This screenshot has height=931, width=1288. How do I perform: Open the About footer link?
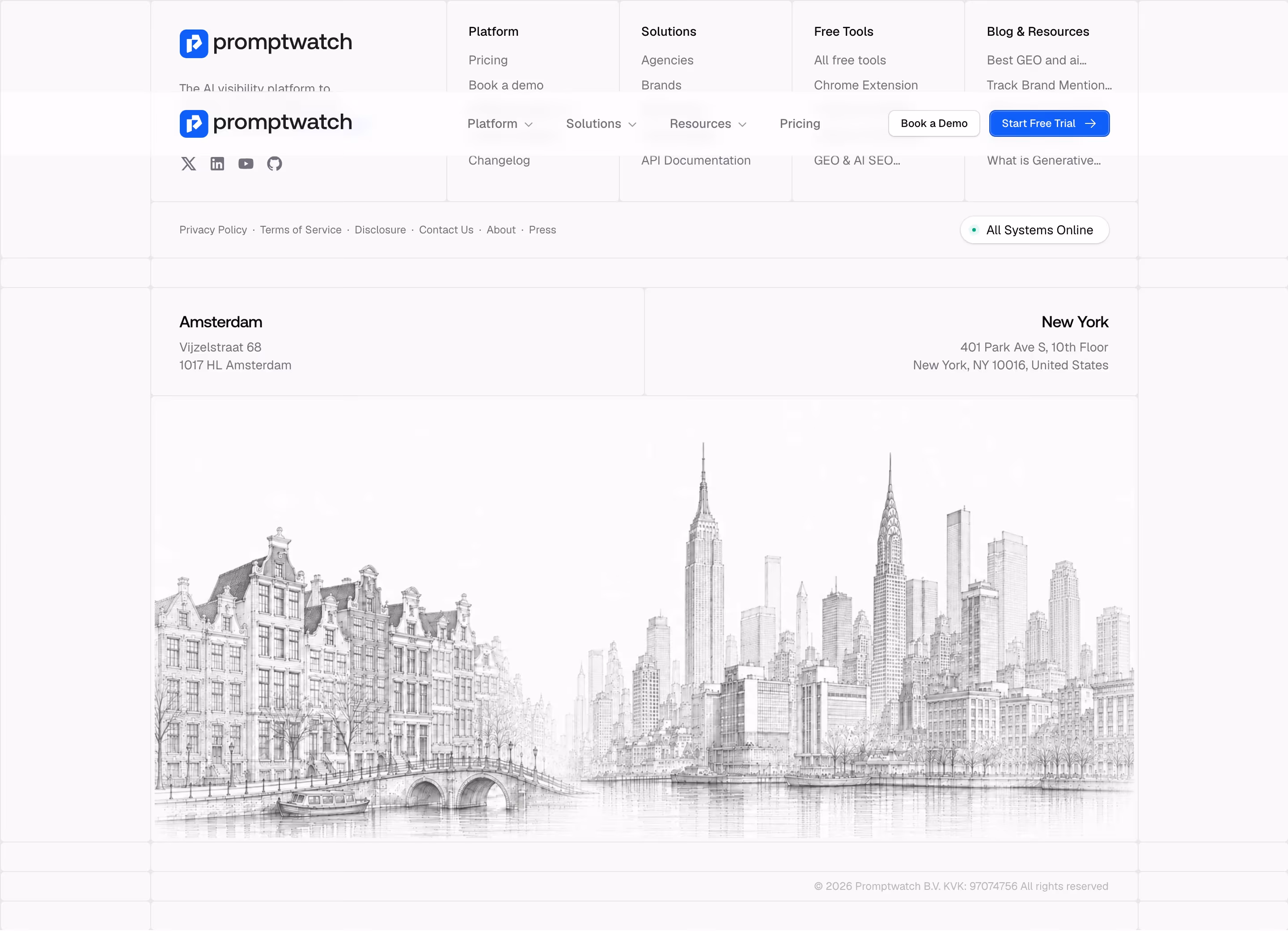(x=501, y=230)
